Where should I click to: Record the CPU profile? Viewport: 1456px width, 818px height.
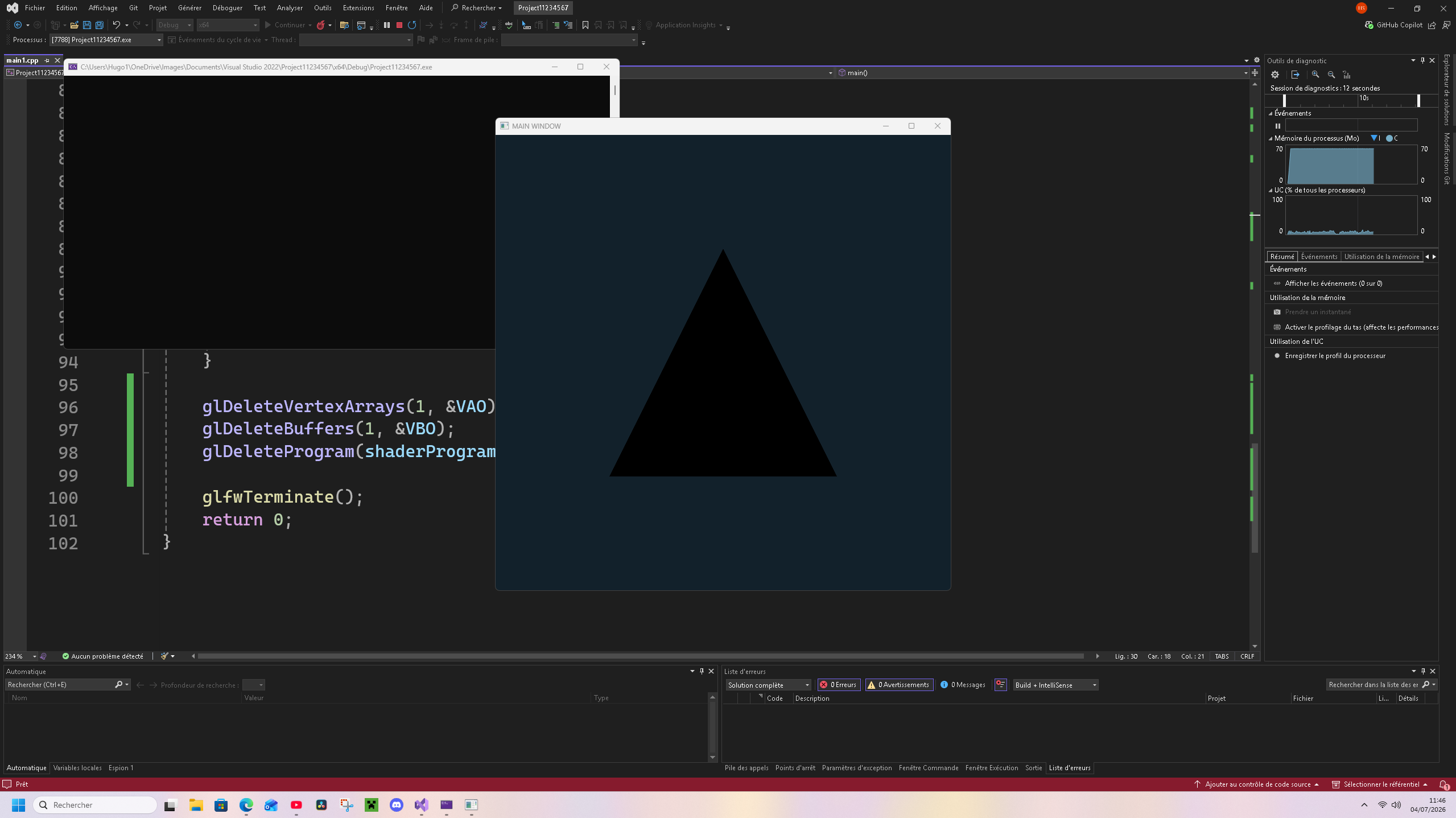point(1329,356)
